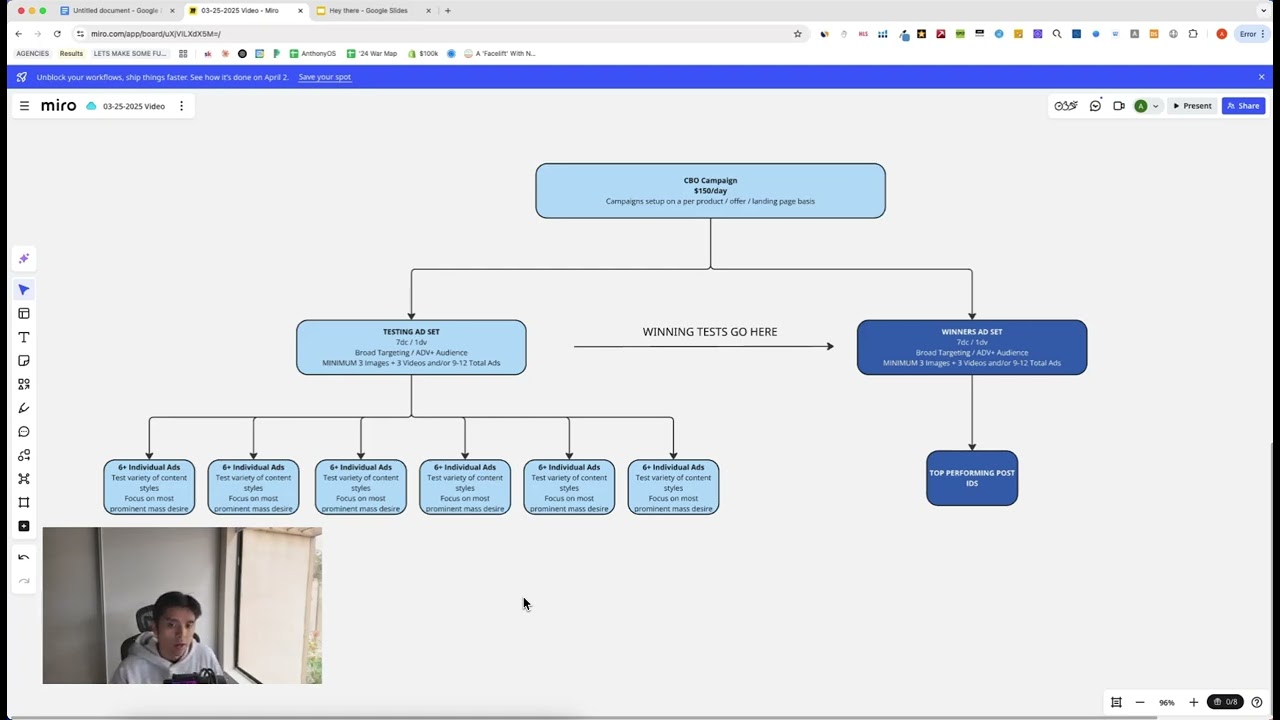Click the blue Share button

[x=1243, y=106]
